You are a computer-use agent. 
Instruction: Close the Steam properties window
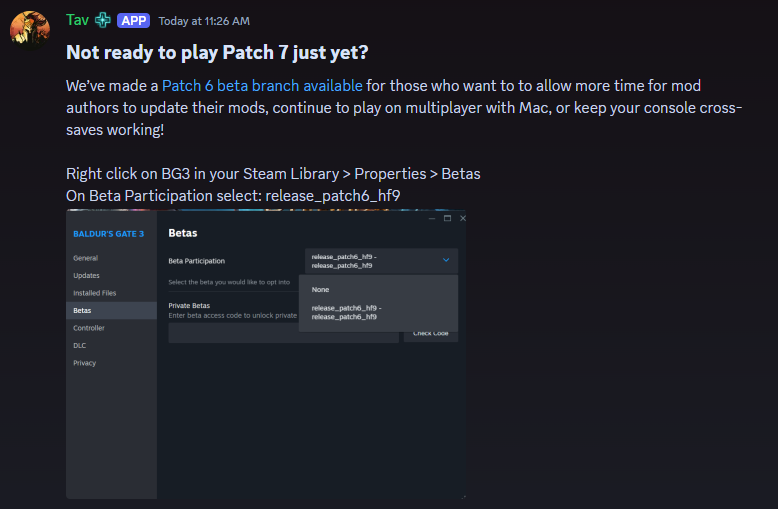tap(462, 218)
